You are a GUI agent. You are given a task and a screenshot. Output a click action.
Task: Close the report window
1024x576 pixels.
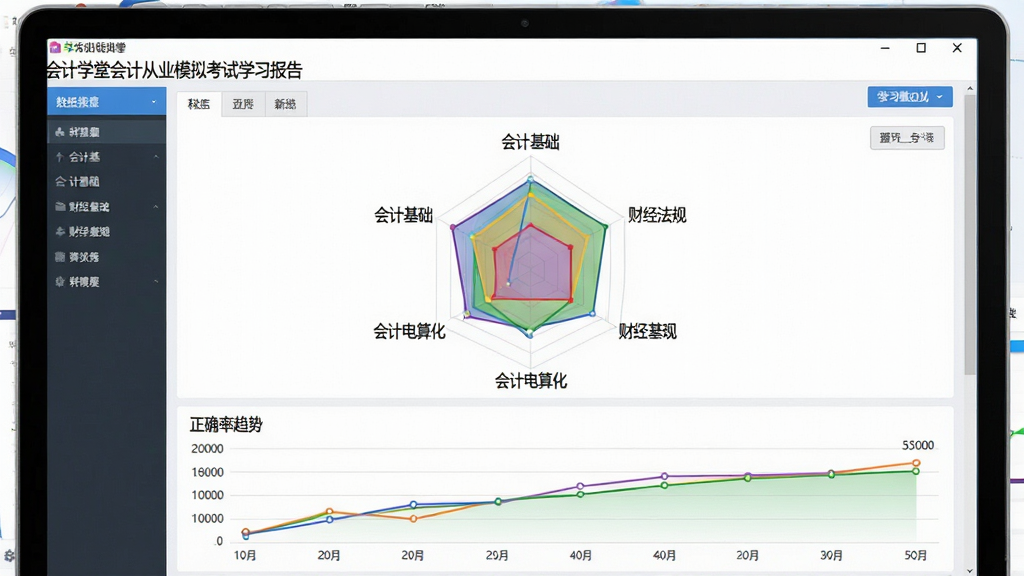pos(957,48)
